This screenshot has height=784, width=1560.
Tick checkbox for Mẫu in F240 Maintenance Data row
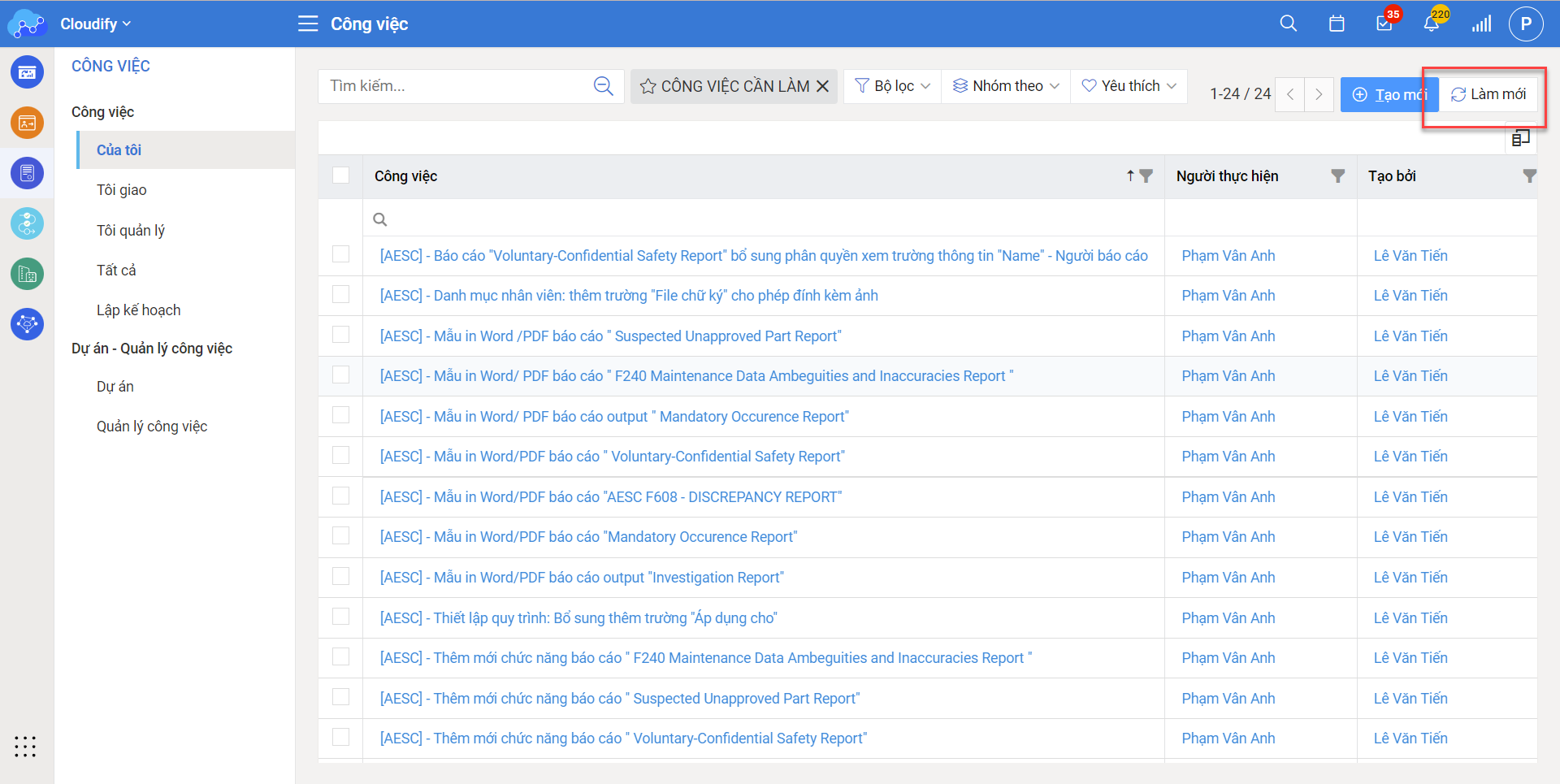click(x=340, y=375)
